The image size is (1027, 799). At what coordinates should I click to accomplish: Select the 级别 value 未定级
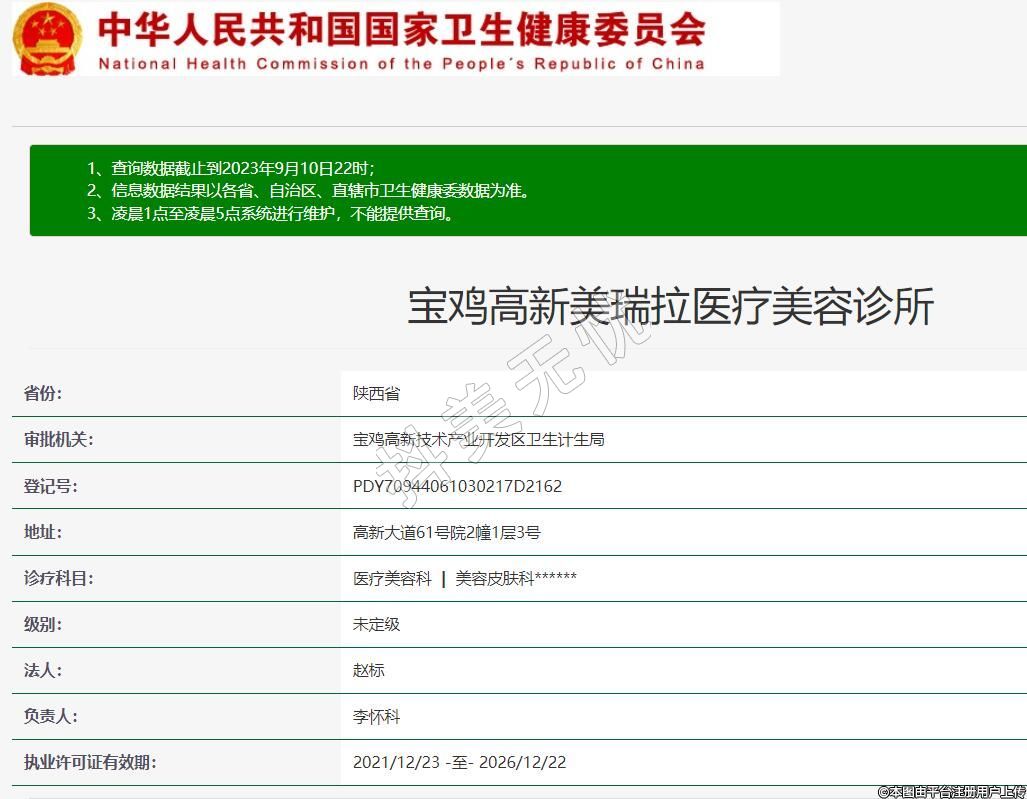click(x=376, y=624)
